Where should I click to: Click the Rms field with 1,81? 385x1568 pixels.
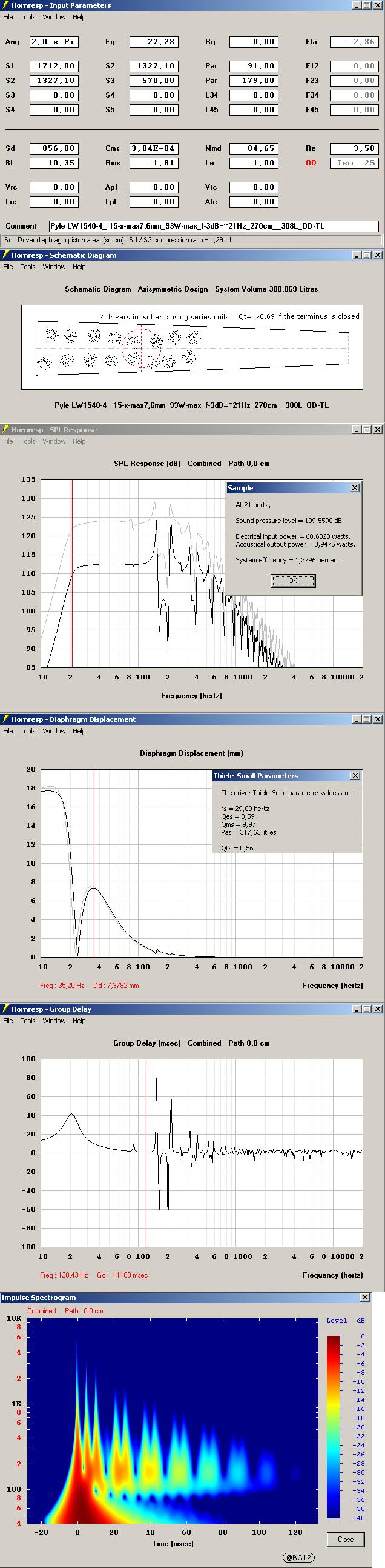coord(154,164)
